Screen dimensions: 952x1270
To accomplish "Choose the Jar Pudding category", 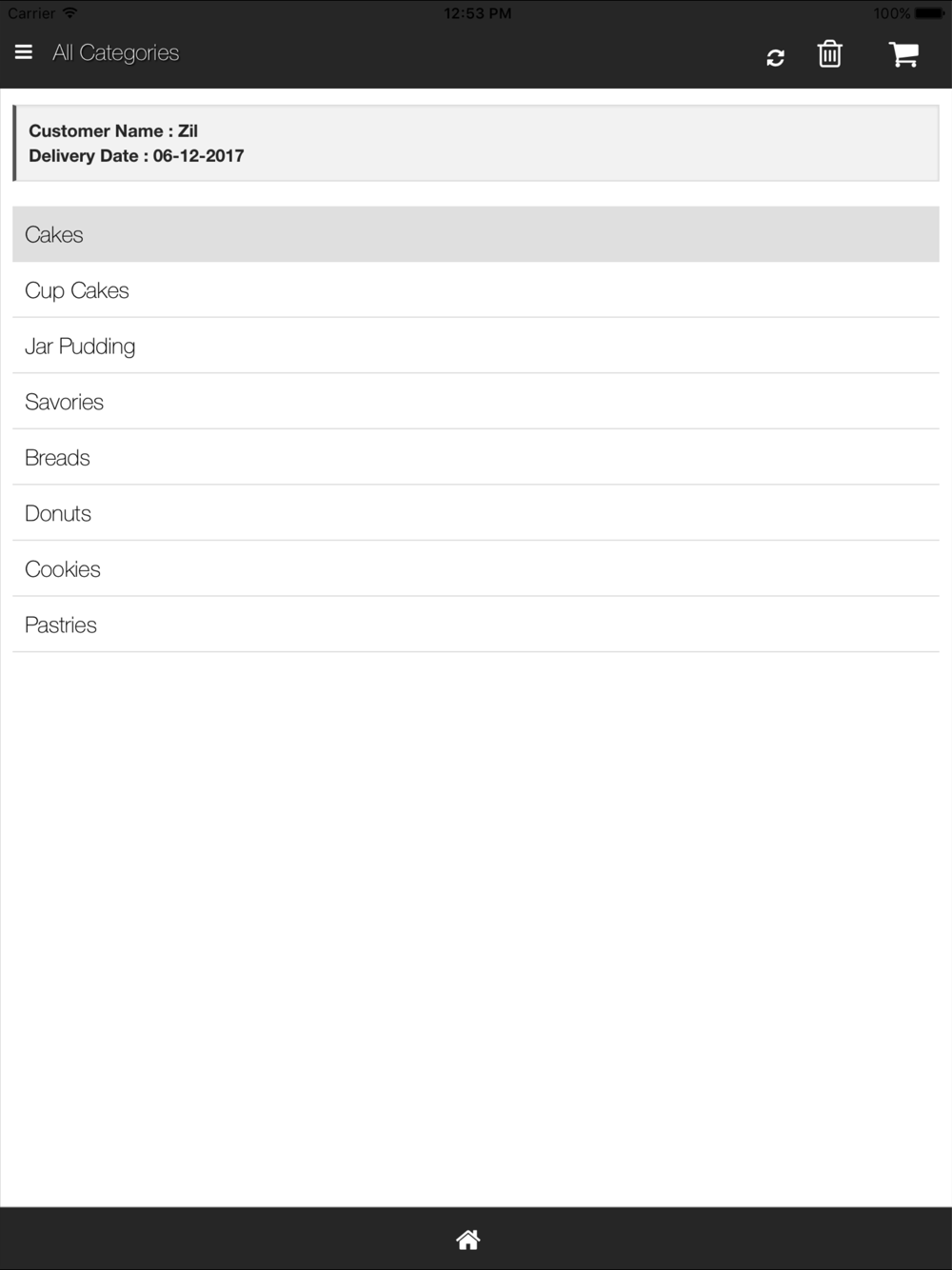I will [x=476, y=346].
